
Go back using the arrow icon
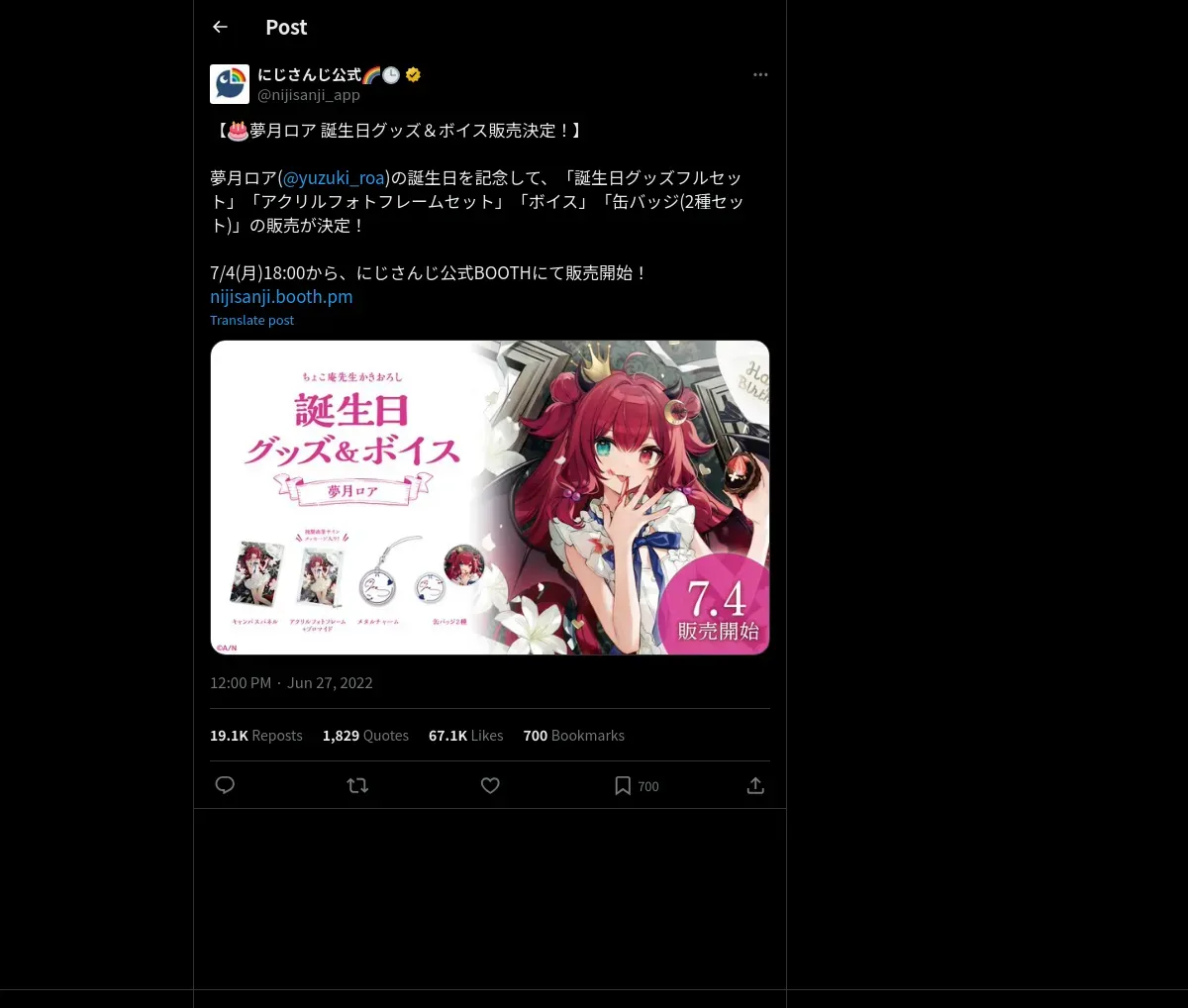click(x=220, y=27)
